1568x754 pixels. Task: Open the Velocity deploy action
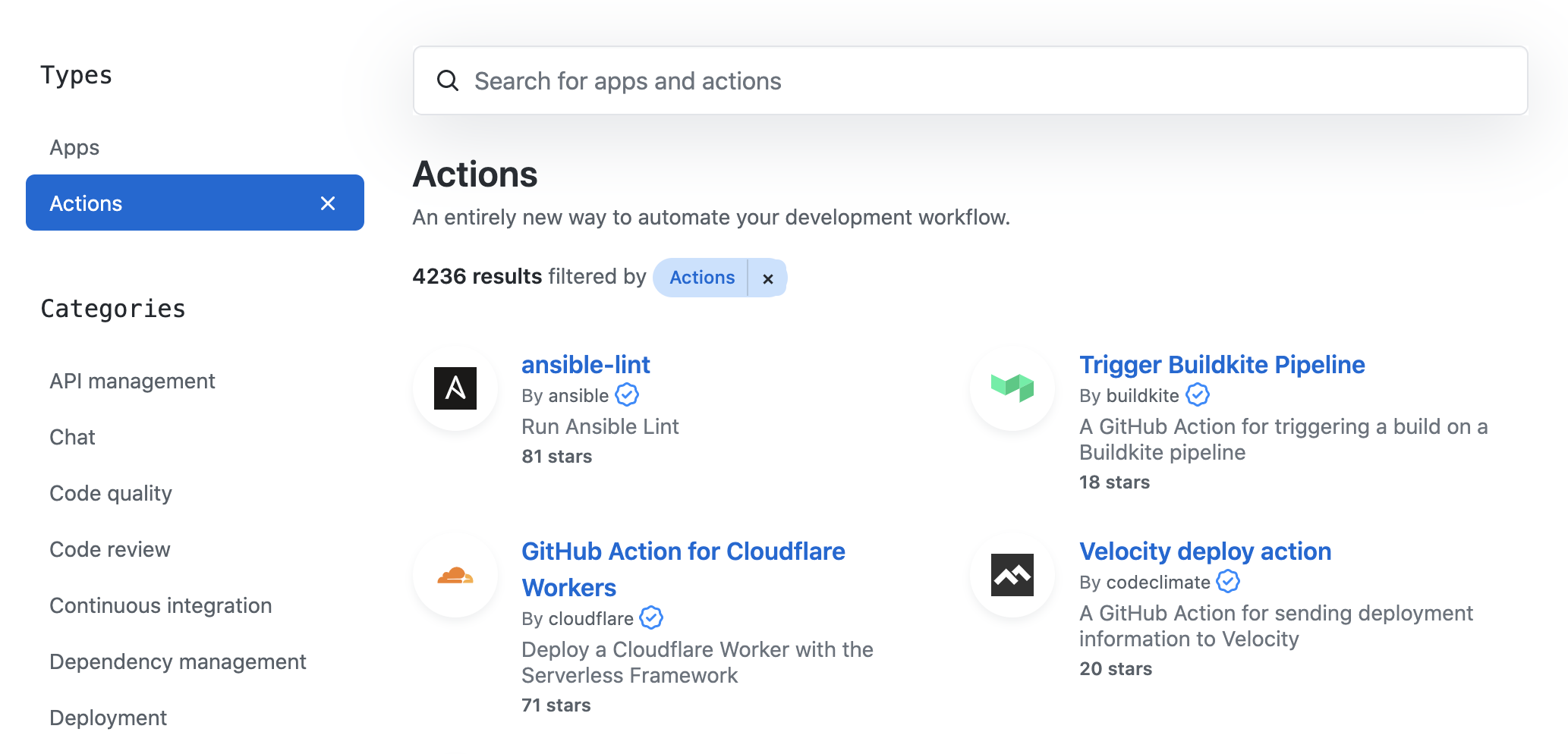(1205, 551)
